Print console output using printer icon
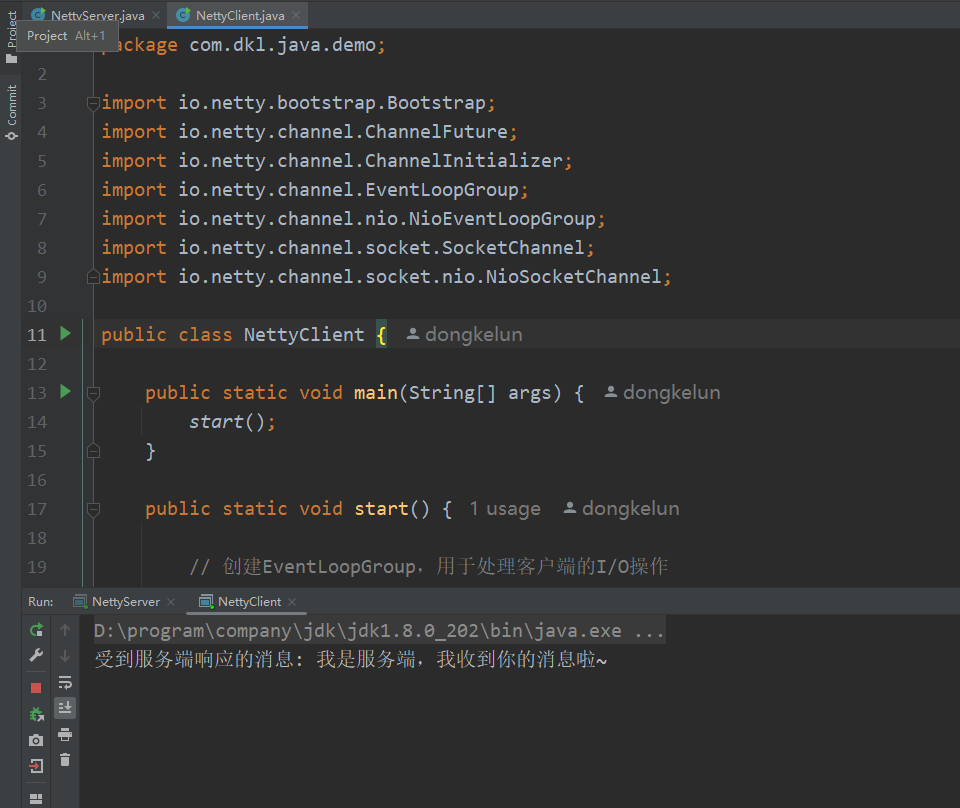 (65, 734)
